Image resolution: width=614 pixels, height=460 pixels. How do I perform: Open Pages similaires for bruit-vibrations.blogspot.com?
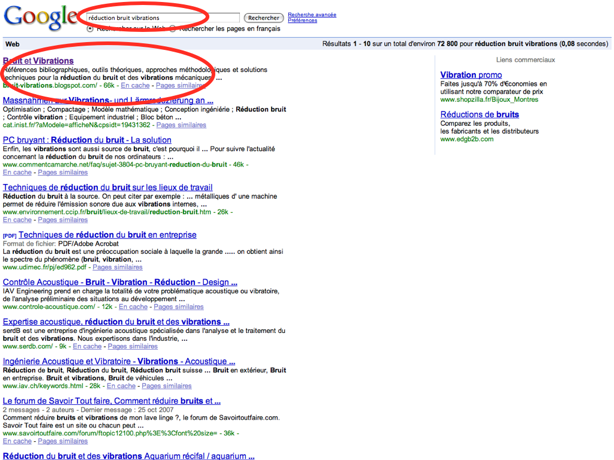tap(181, 85)
